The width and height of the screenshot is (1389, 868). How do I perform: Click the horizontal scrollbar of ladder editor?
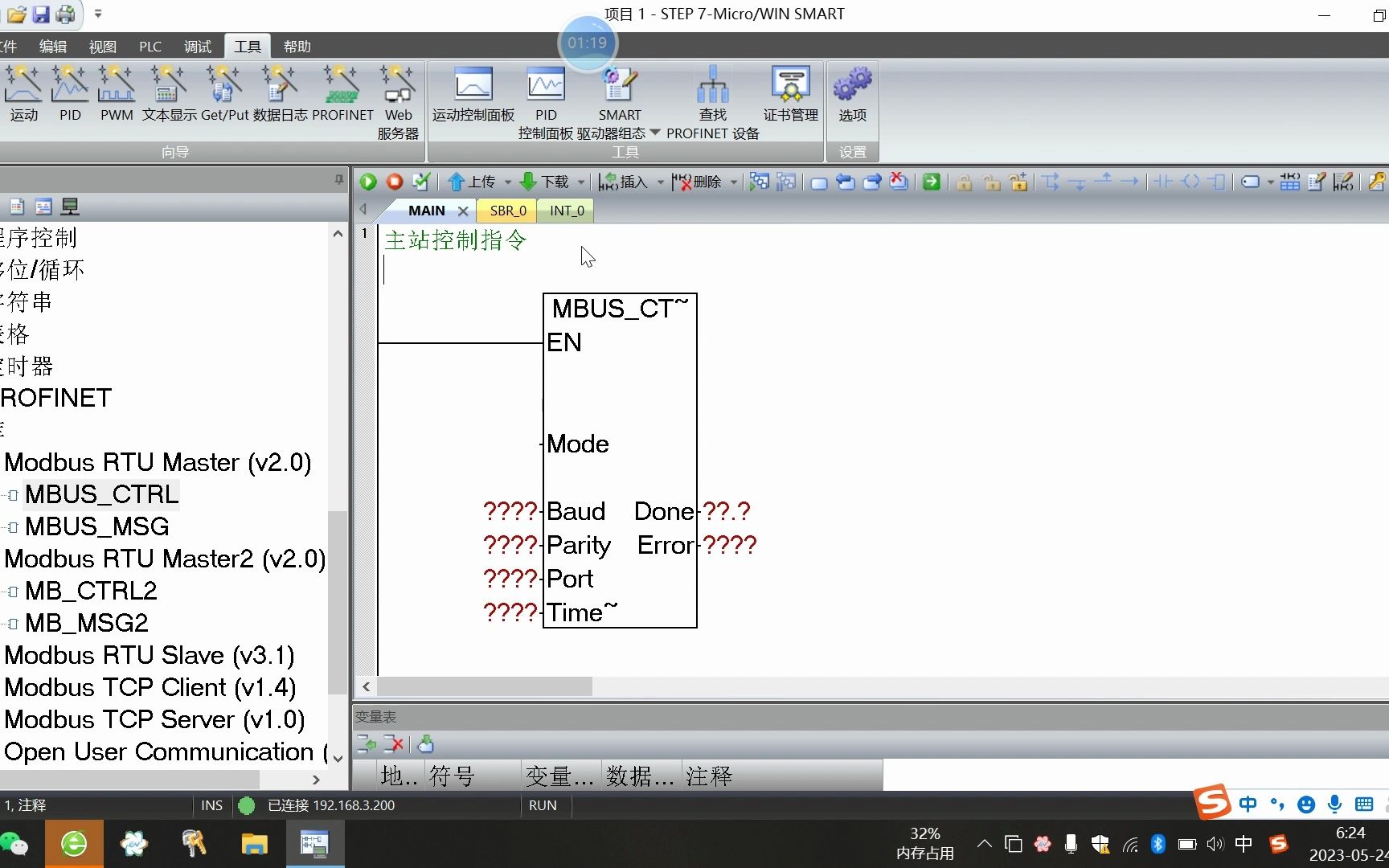pyautogui.click(x=485, y=686)
